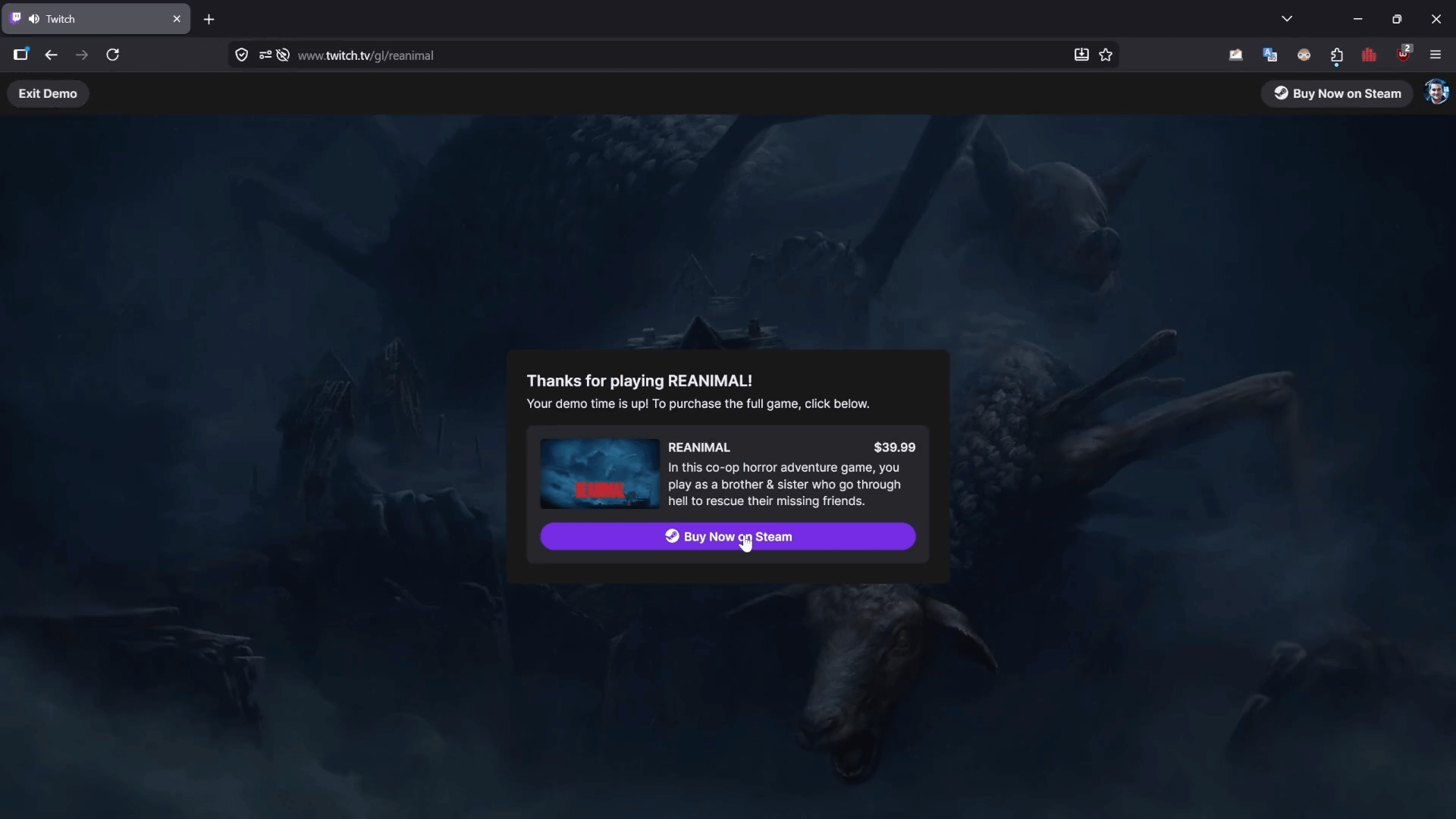
Task: Go back to previous page
Action: click(x=51, y=55)
